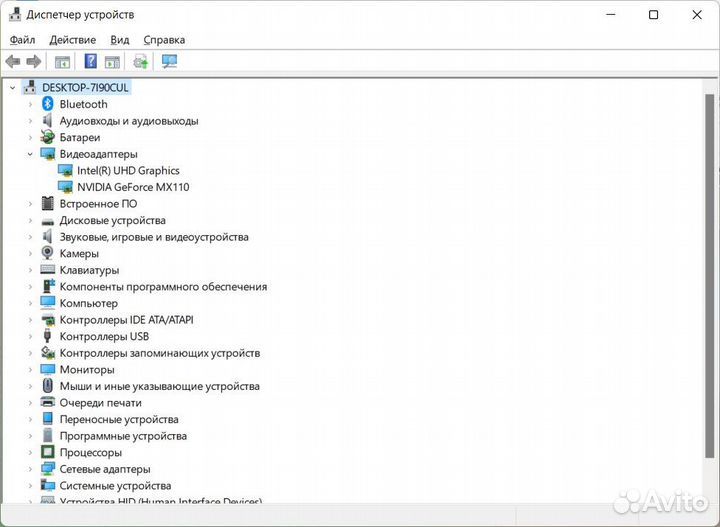Select the Переносные устройства label
Image resolution: width=720 pixels, height=527 pixels.
(x=119, y=419)
